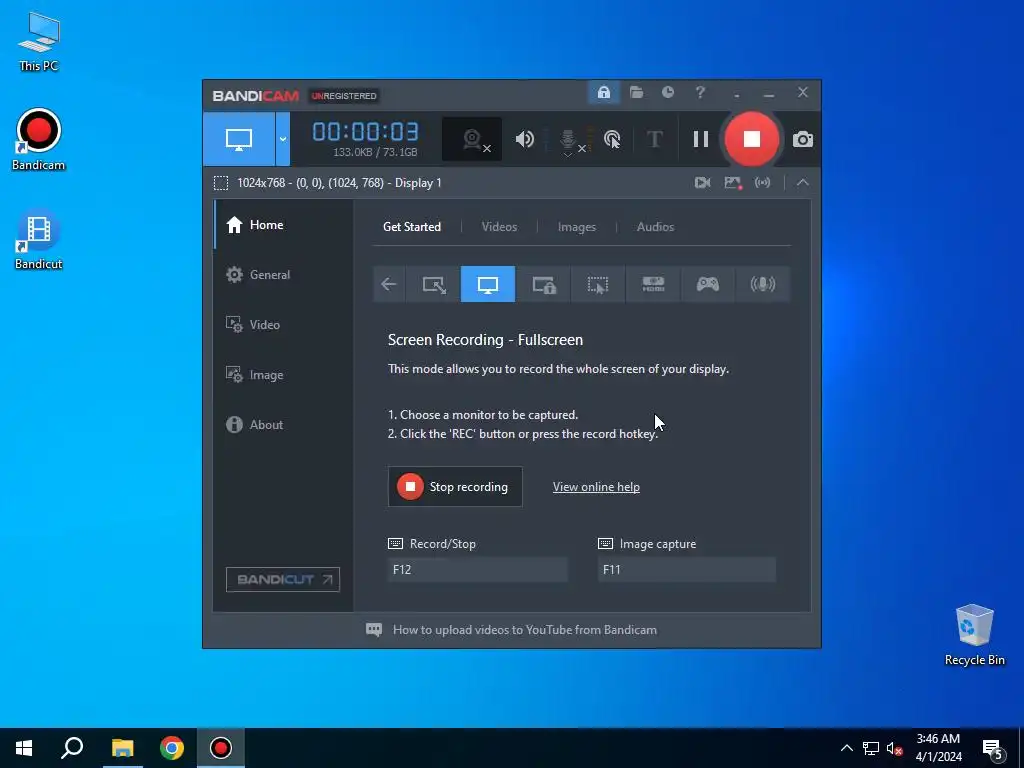
Task: Switch to the Get Started tab
Action: click(411, 227)
